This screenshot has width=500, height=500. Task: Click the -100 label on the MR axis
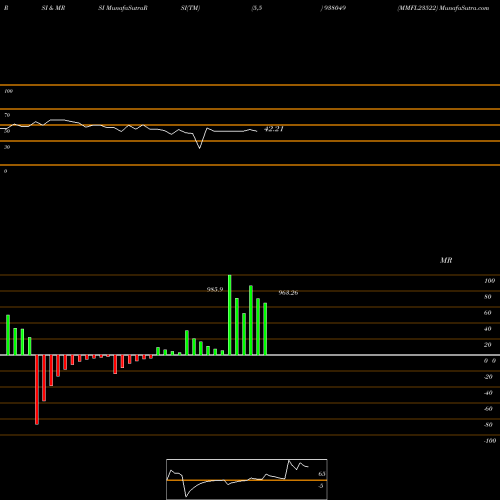point(490,441)
